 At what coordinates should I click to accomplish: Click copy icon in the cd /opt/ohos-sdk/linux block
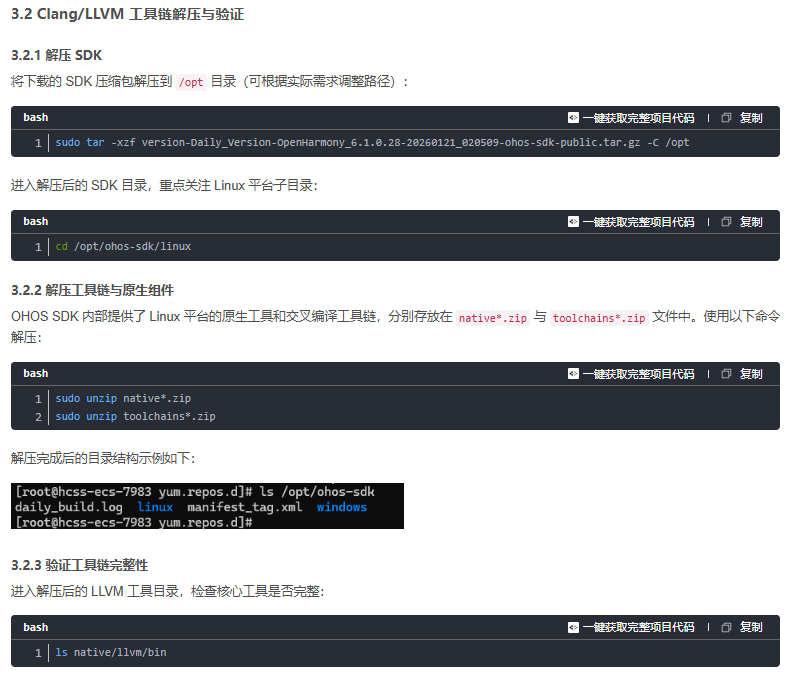coord(726,221)
